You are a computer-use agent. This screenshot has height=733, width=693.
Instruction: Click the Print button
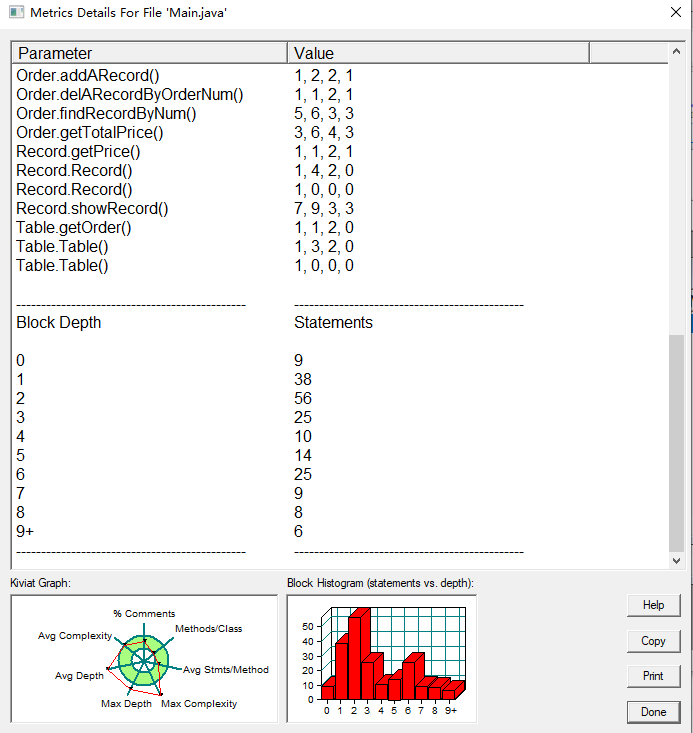point(653,676)
